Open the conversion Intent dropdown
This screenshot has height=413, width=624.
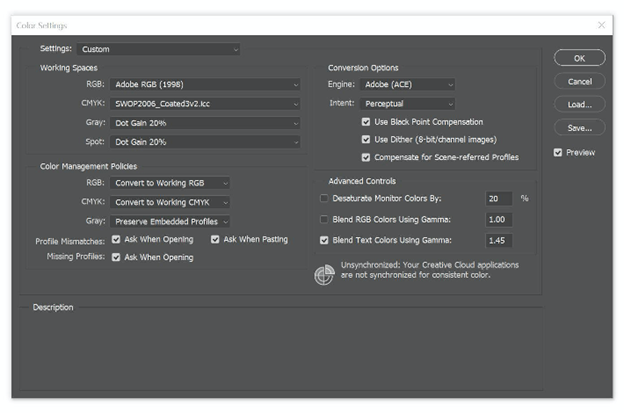407,104
